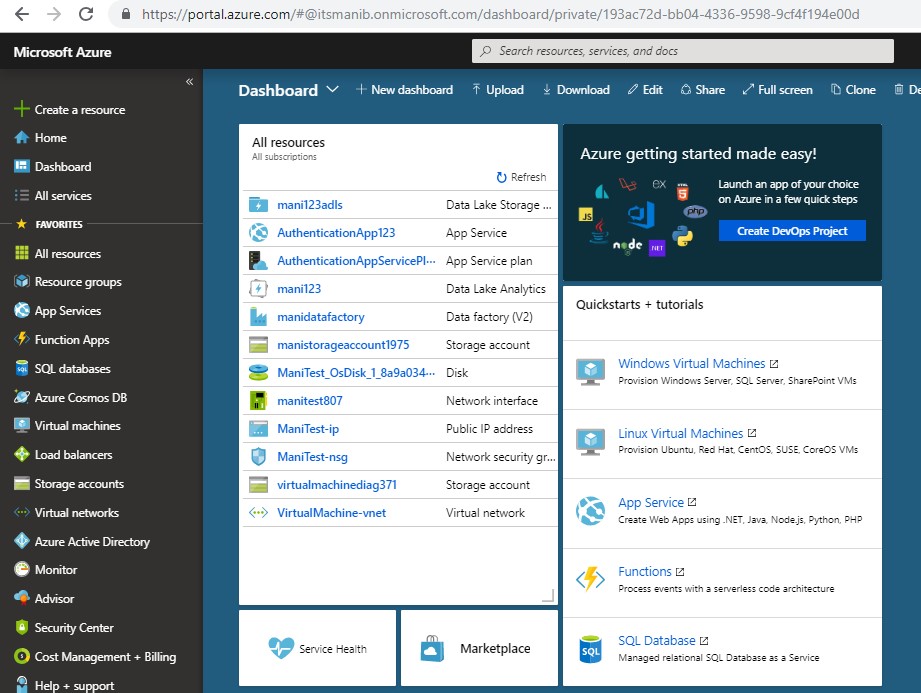Open the Functions quickstart link
The height and width of the screenshot is (693, 921).
(644, 571)
